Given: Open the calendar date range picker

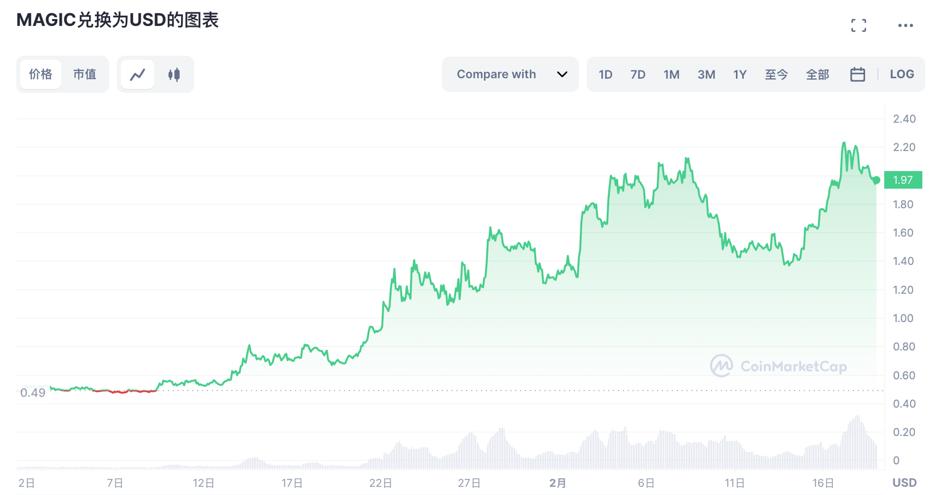Looking at the screenshot, I should 857,74.
